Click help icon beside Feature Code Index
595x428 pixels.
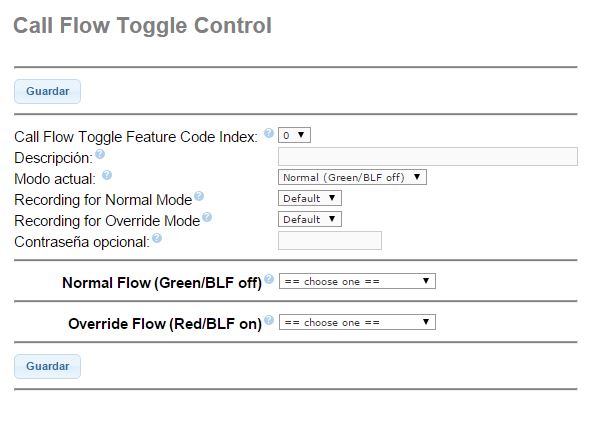click(x=269, y=133)
